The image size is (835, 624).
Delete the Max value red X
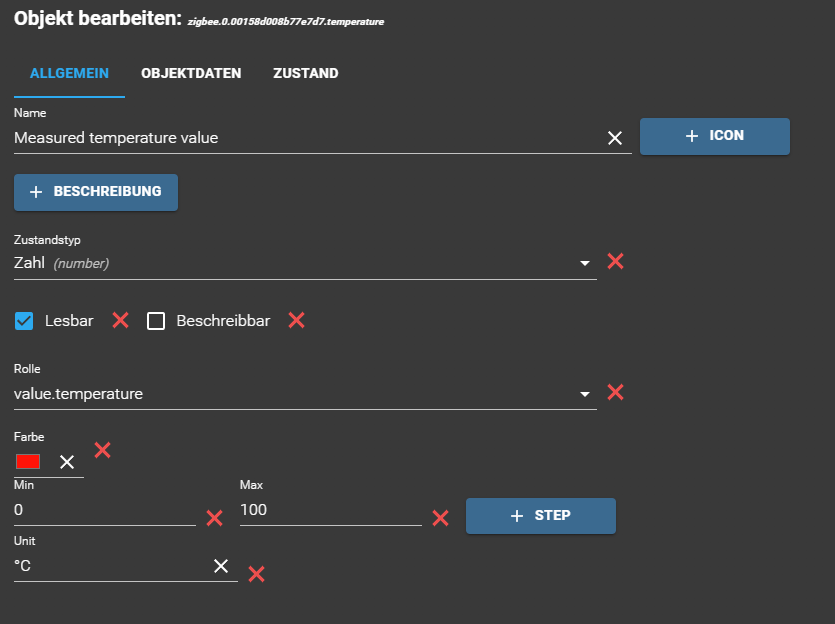440,518
